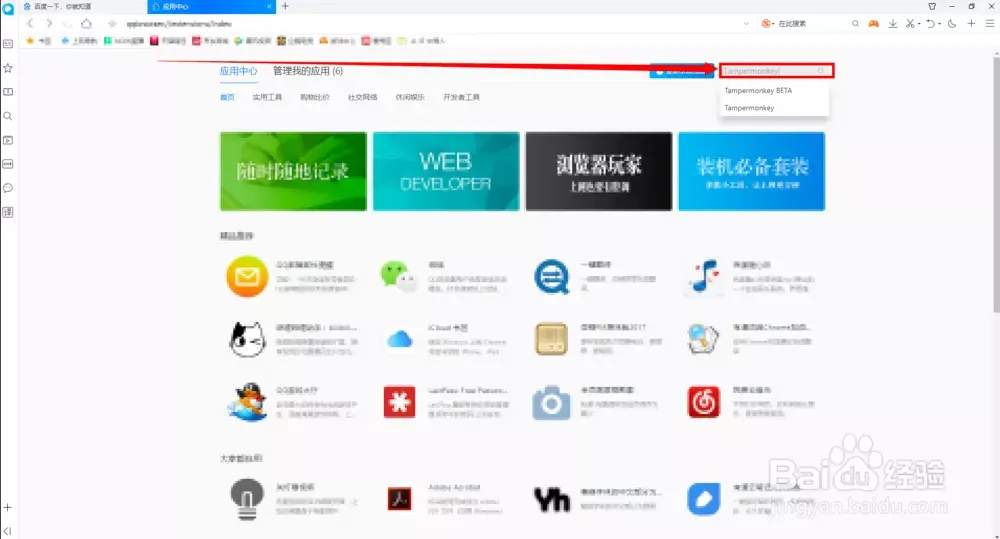Click the scissors screenshot tool icon
Screen dimensions: 1000x539
(x=911, y=24)
